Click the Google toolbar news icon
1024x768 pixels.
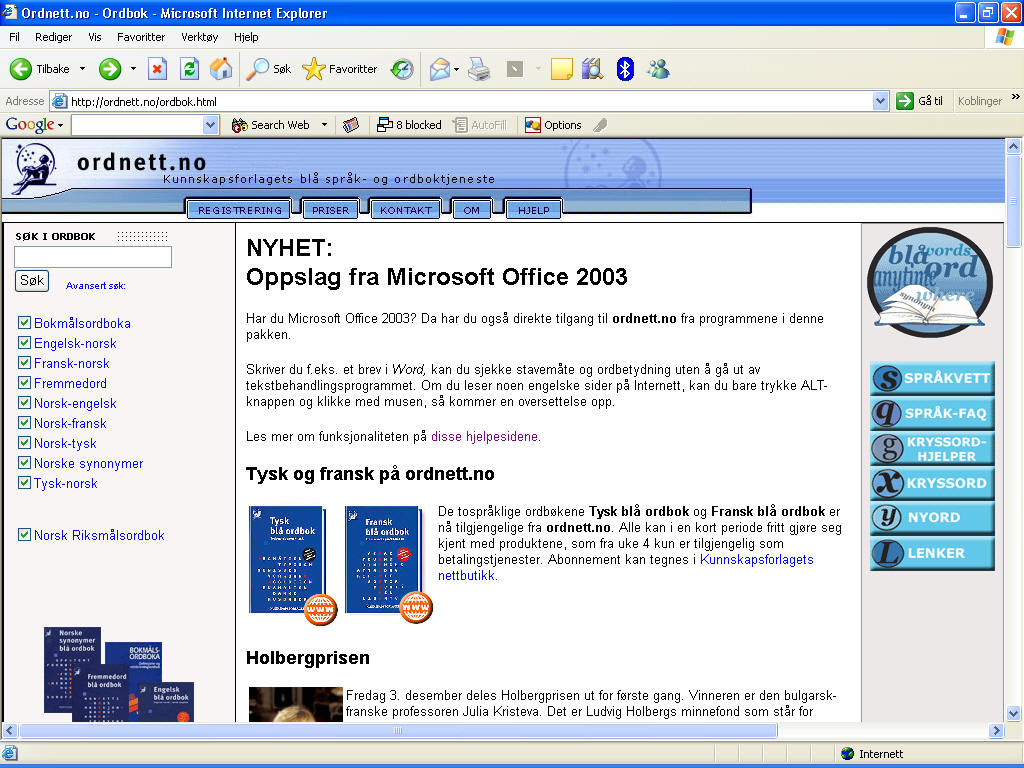[351, 125]
